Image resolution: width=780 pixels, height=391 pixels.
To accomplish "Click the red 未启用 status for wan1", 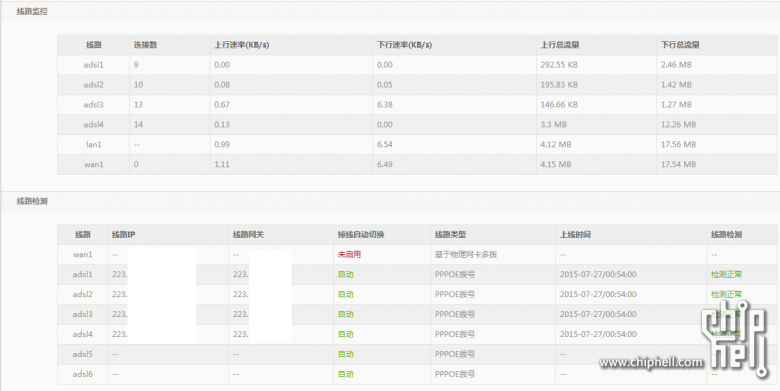I will 349,254.
